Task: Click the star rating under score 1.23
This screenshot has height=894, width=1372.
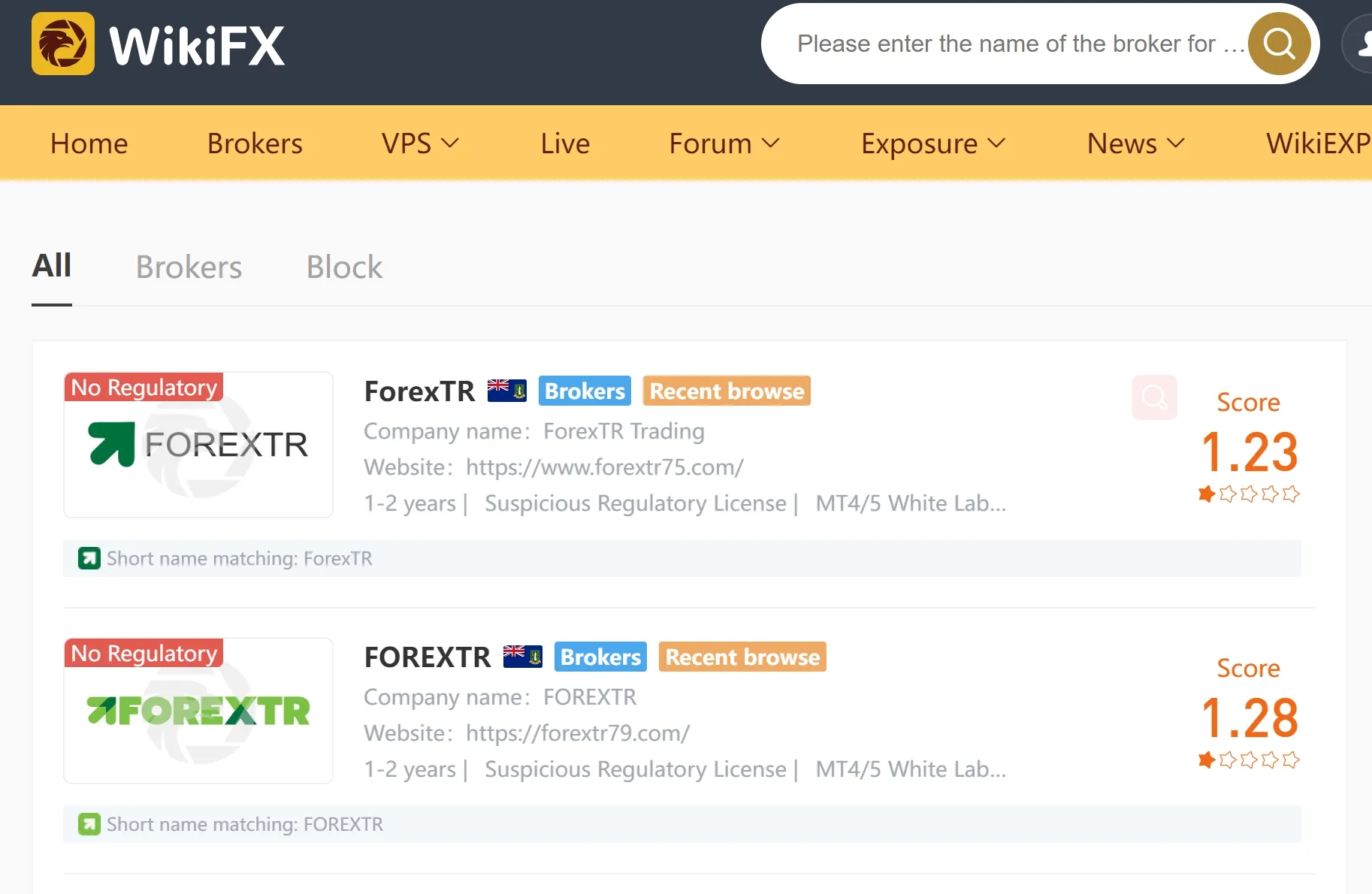Action: tap(1249, 494)
